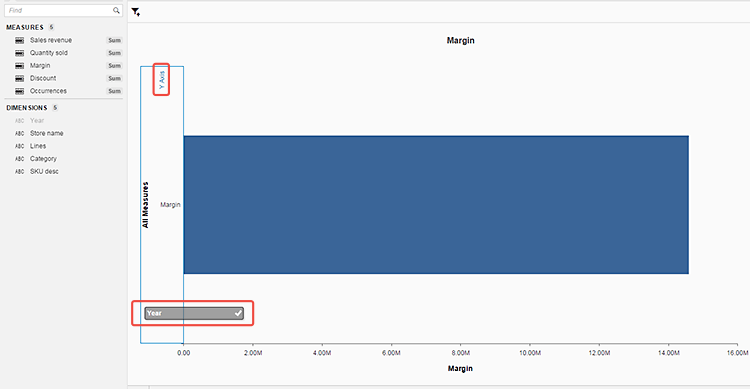Viewport: 750px width, 389px height.
Task: Click the 10.00M axis tick label
Action: [x=530, y=353]
